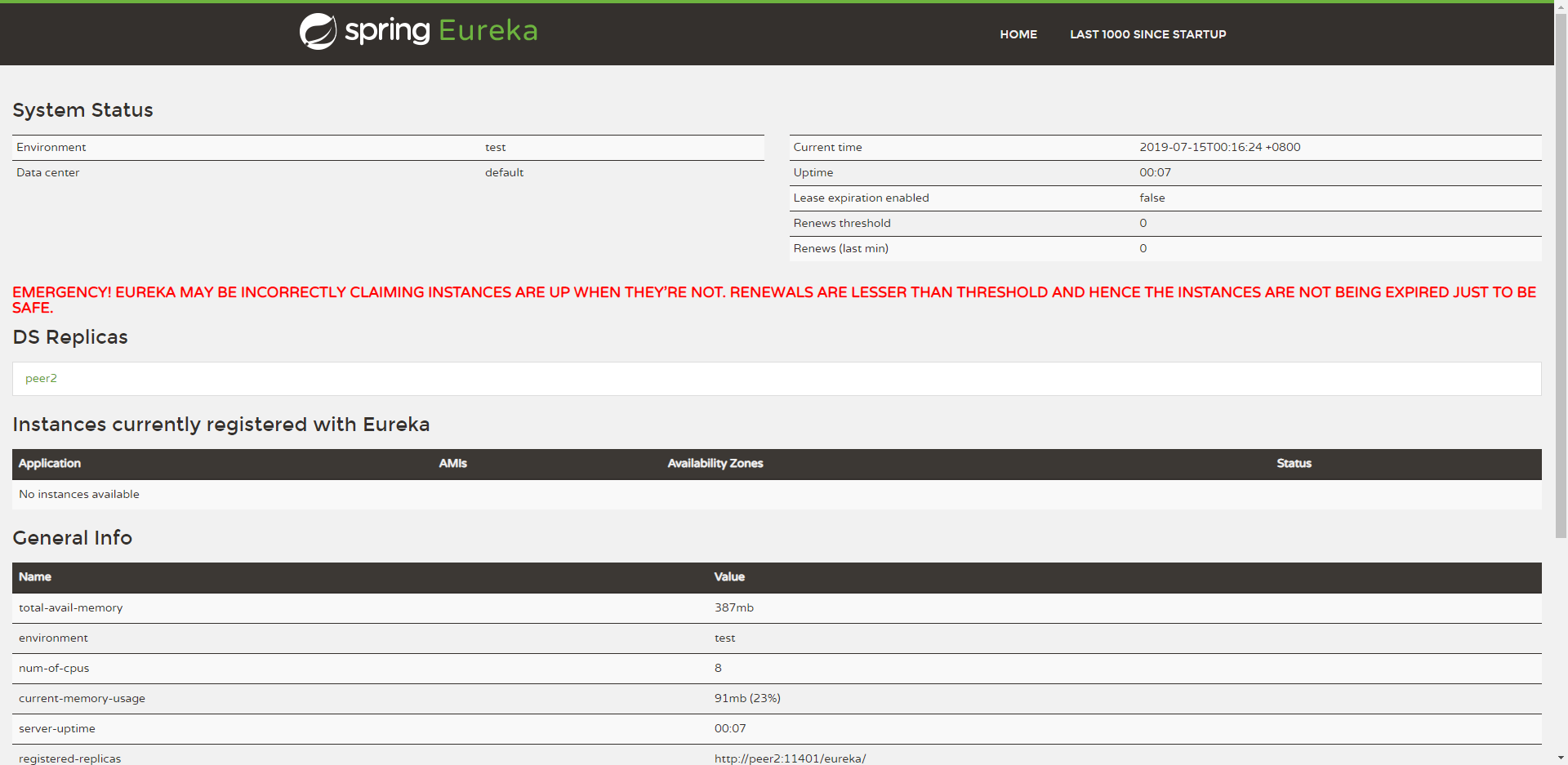Select the environment row in General Info
This screenshot has height=765, width=1568.
[777, 638]
